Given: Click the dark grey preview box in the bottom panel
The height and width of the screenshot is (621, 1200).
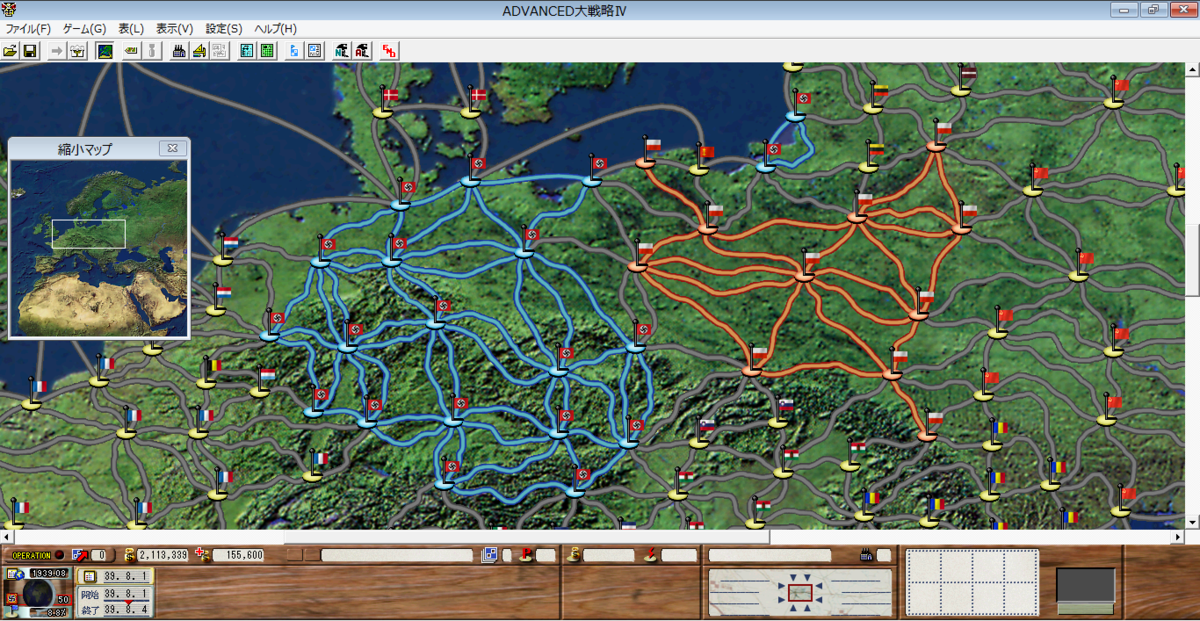Looking at the screenshot, I should (1086, 585).
